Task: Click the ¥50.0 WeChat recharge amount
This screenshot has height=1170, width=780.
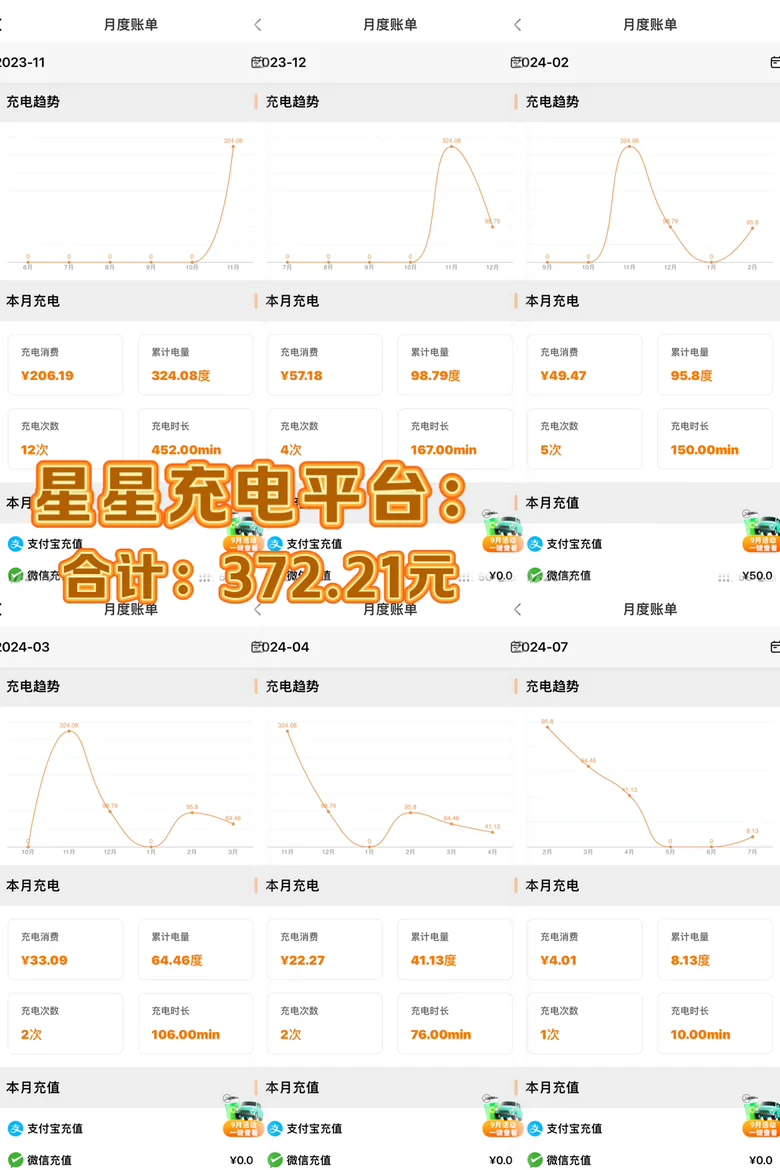Action: (x=757, y=575)
